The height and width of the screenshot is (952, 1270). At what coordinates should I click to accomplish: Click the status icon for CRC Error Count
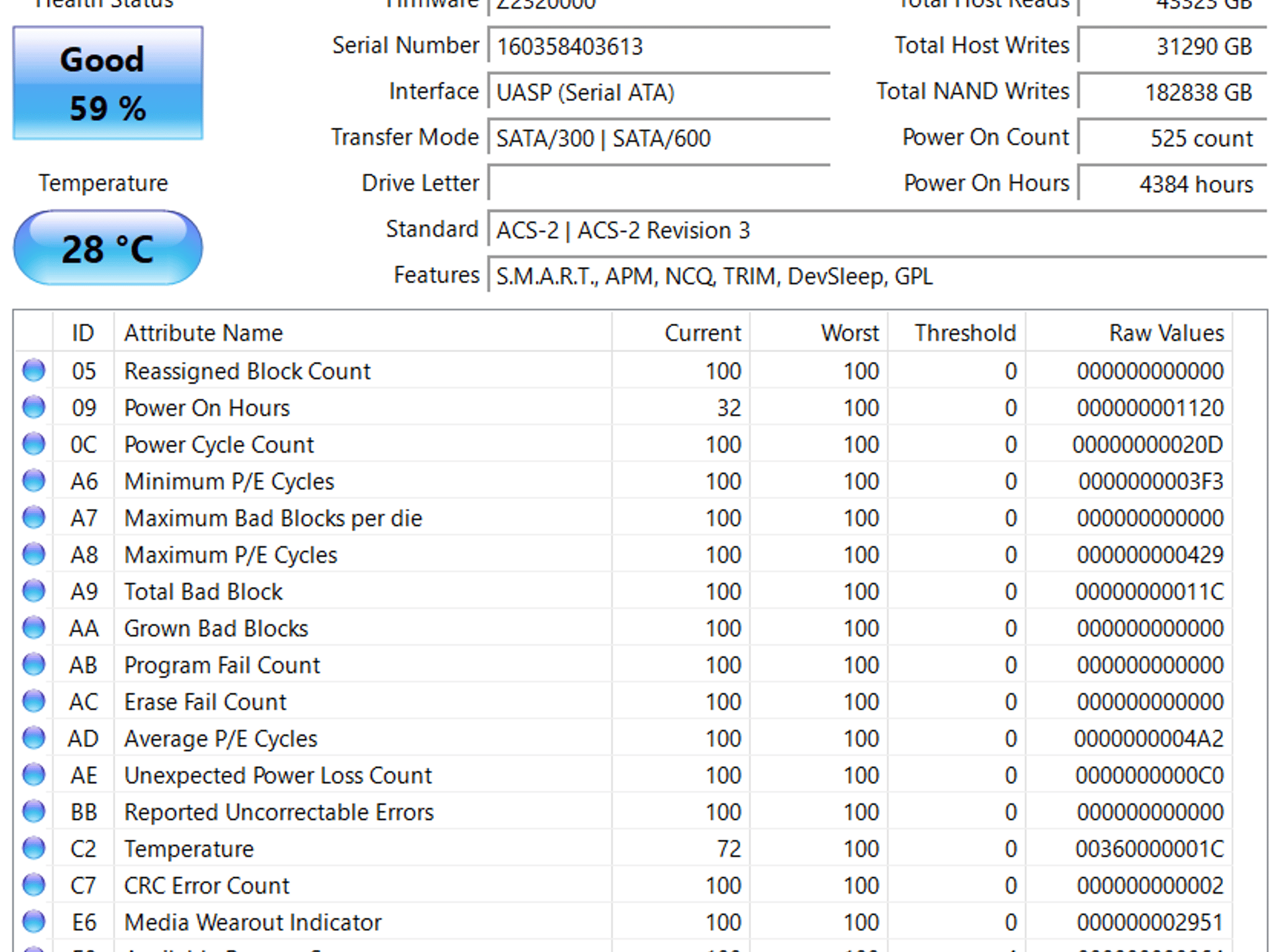33,884
